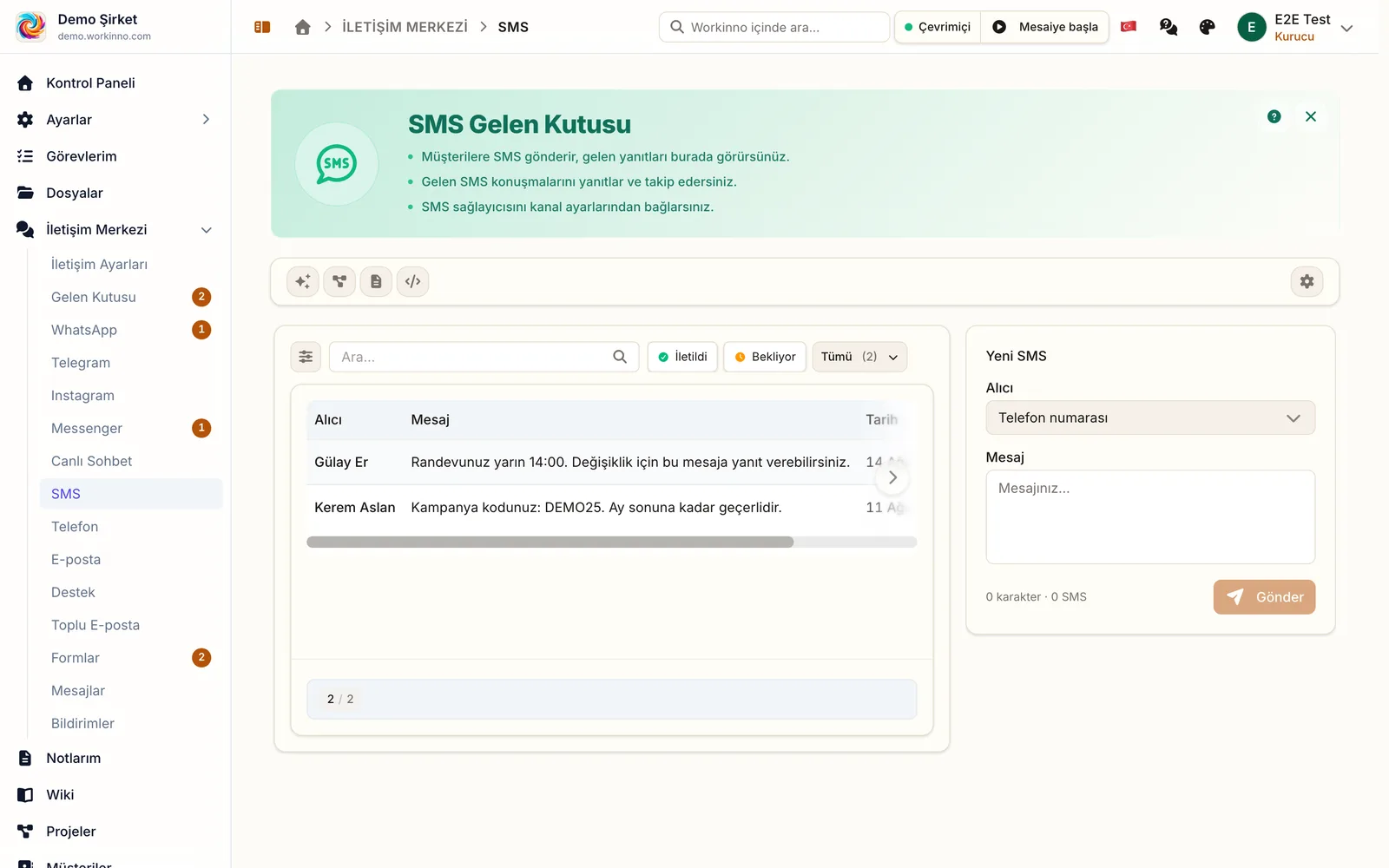Open the toolbar settings gear

pyautogui.click(x=1307, y=281)
